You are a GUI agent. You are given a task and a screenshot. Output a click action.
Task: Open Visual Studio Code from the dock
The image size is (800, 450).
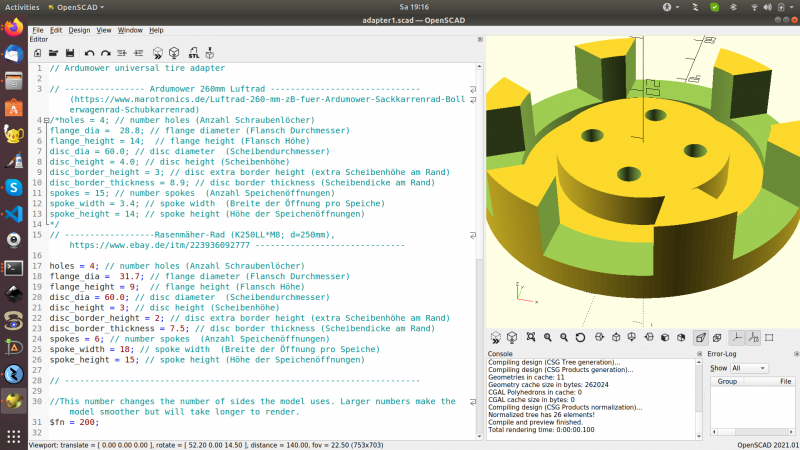coord(14,214)
